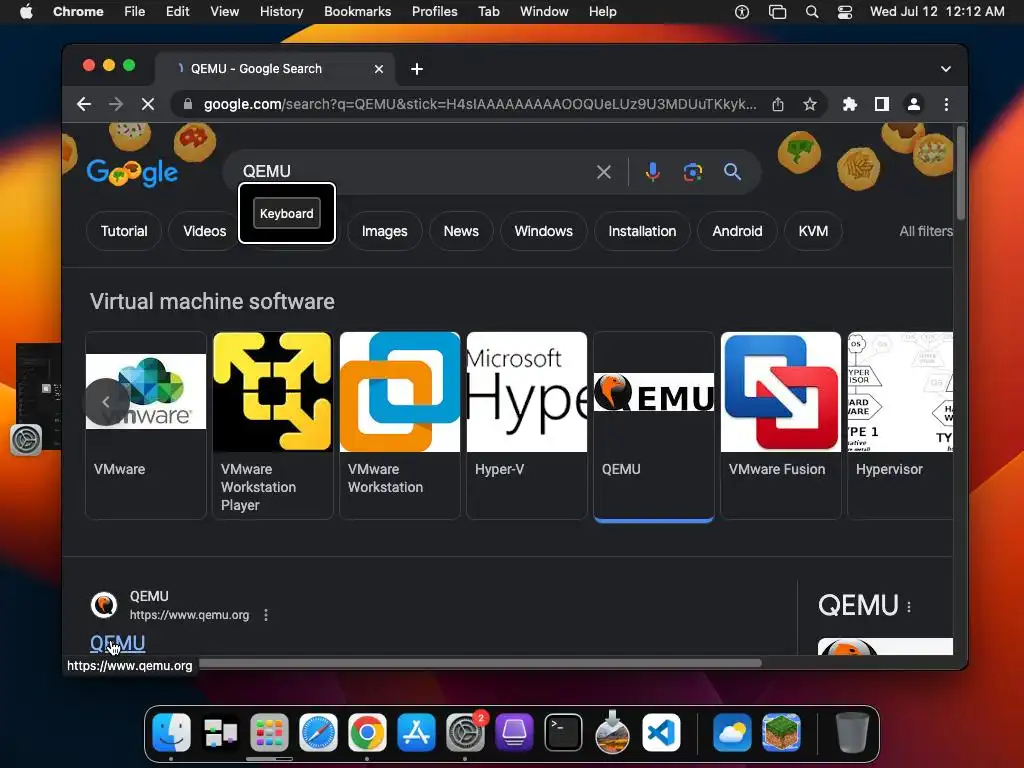1024x768 pixels.
Task: Click the https://www.qemu.org URL text
Action: click(189, 615)
